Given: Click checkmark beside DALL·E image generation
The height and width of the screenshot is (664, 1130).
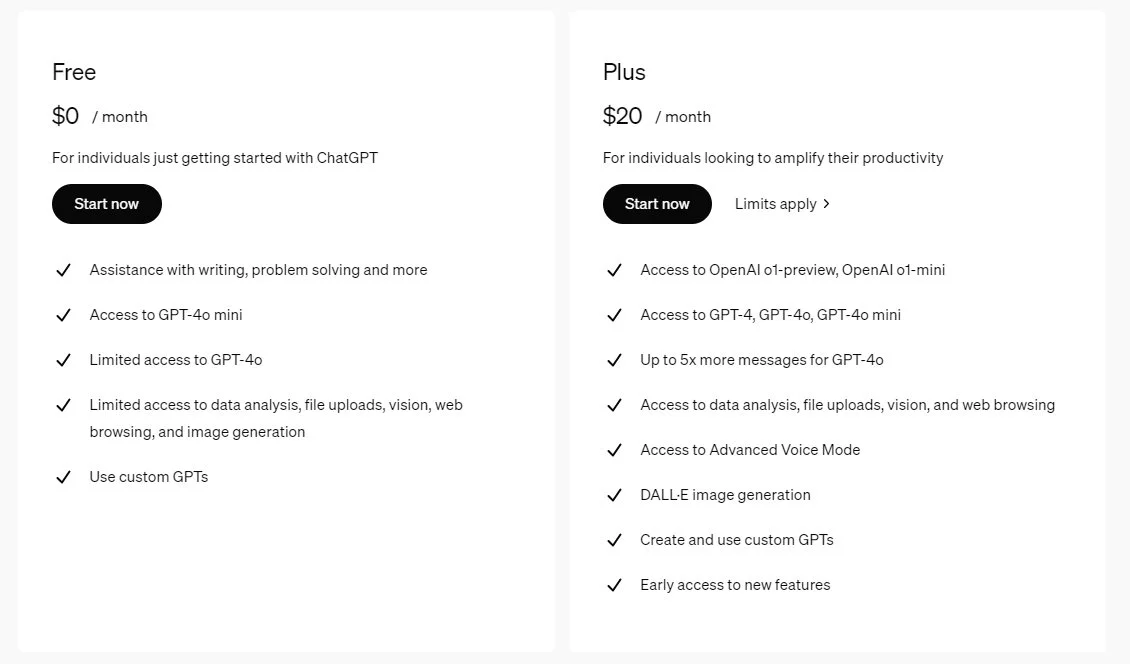Looking at the screenshot, I should (614, 495).
